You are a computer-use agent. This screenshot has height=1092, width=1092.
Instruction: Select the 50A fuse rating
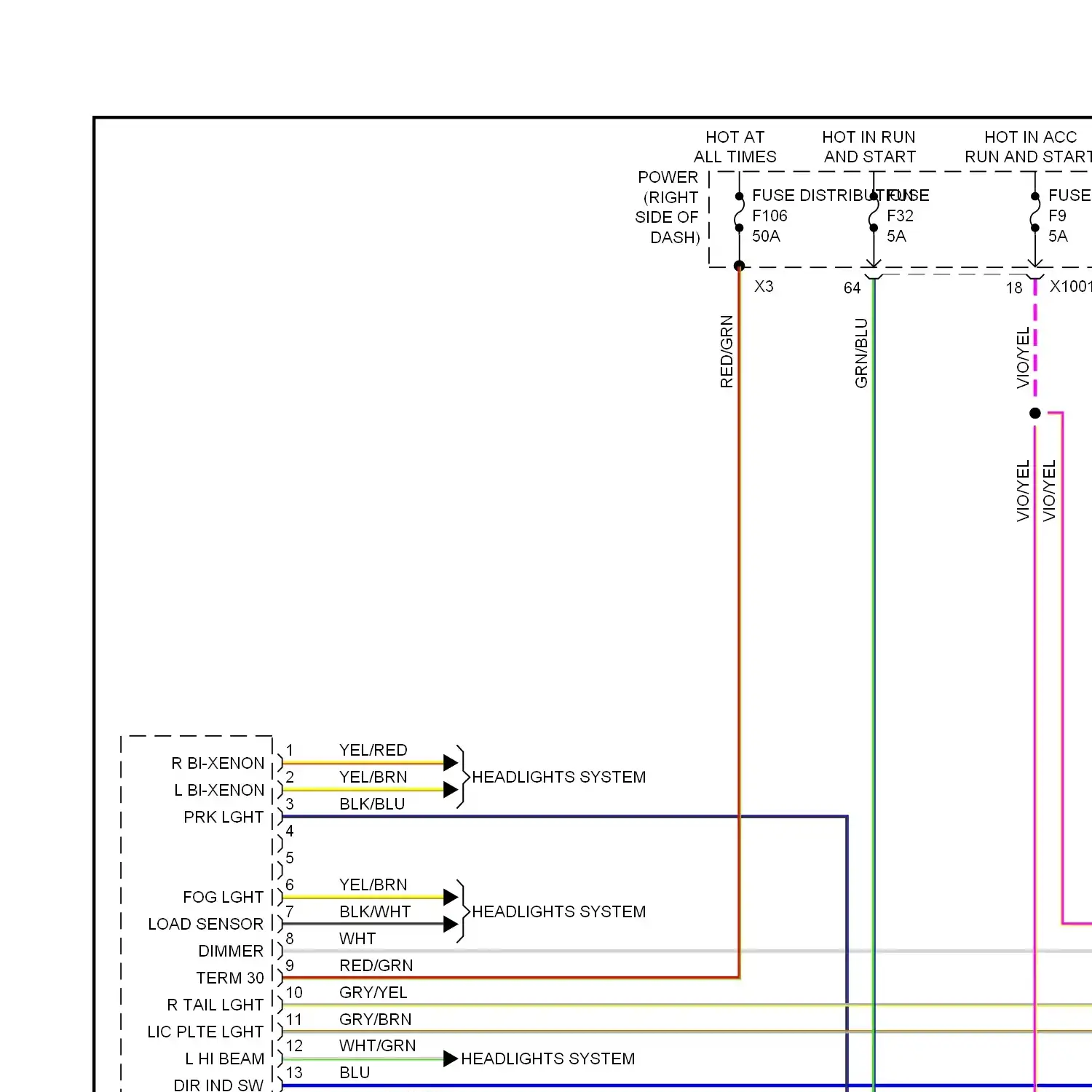[x=766, y=236]
